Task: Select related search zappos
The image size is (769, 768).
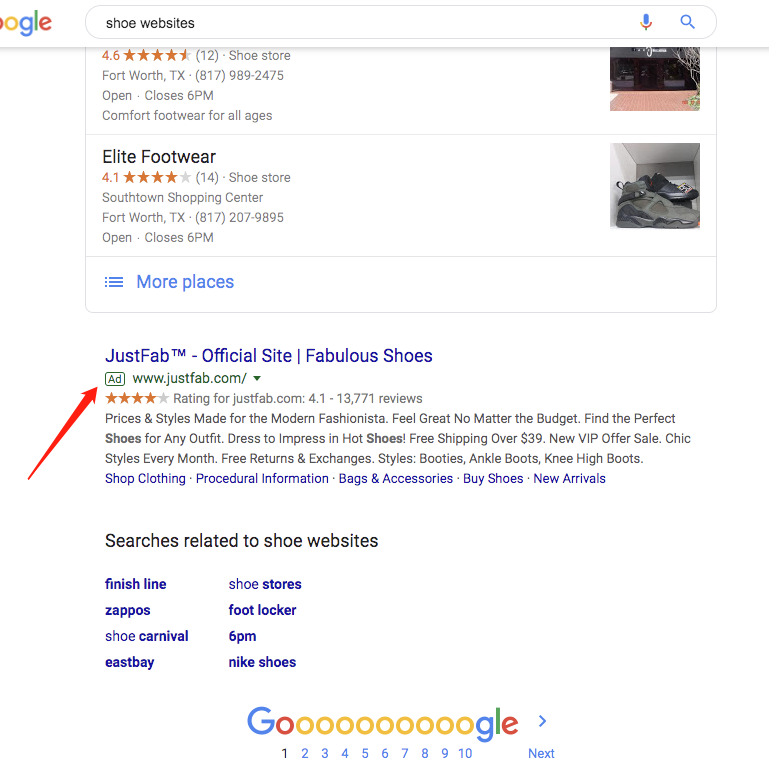Action: (x=128, y=611)
